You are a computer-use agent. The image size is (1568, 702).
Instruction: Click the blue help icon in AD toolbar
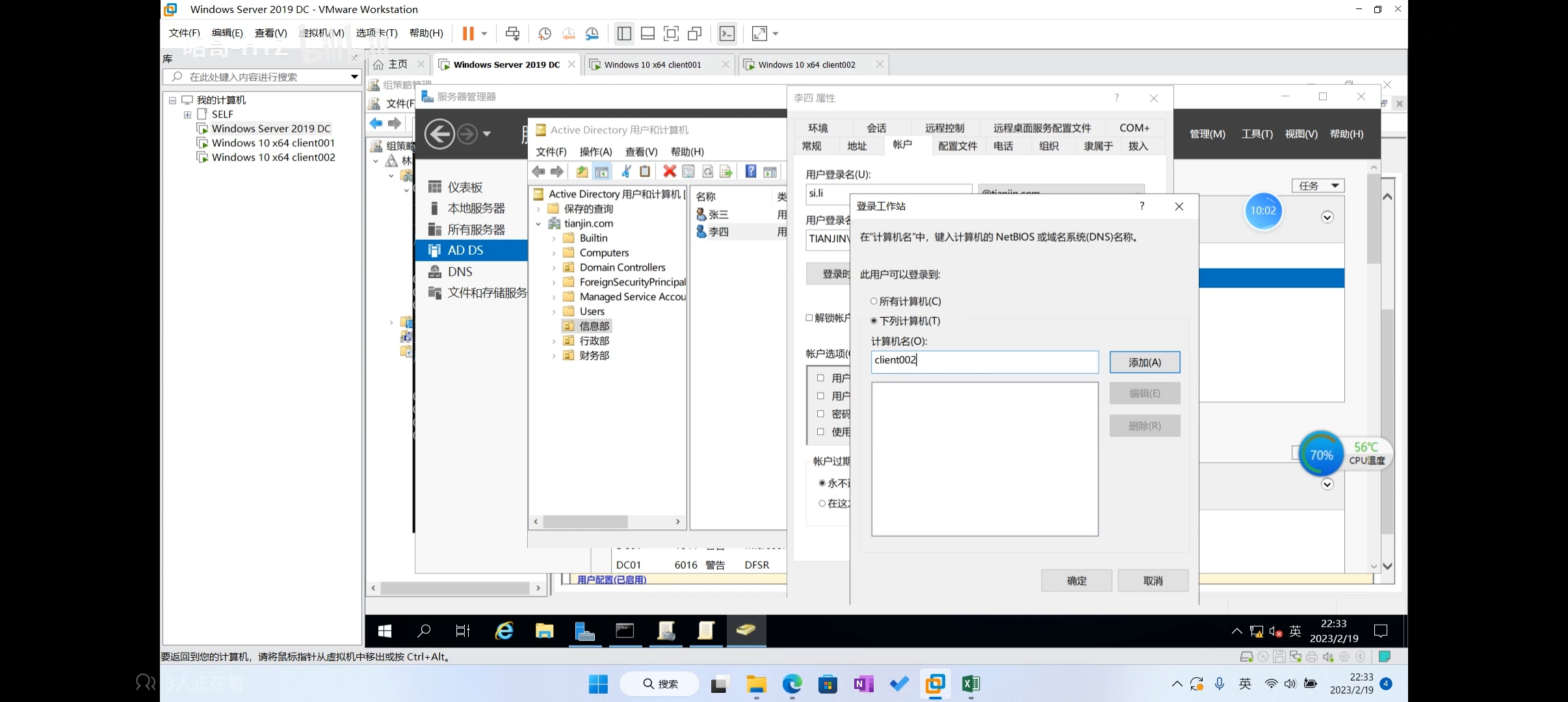pos(750,172)
